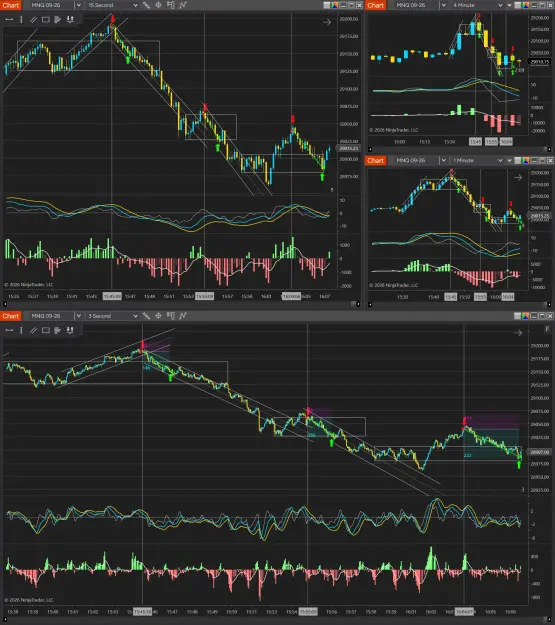Click the 15:45 time marker on 4 Minute chart axis
The image size is (555, 625).
[475, 142]
